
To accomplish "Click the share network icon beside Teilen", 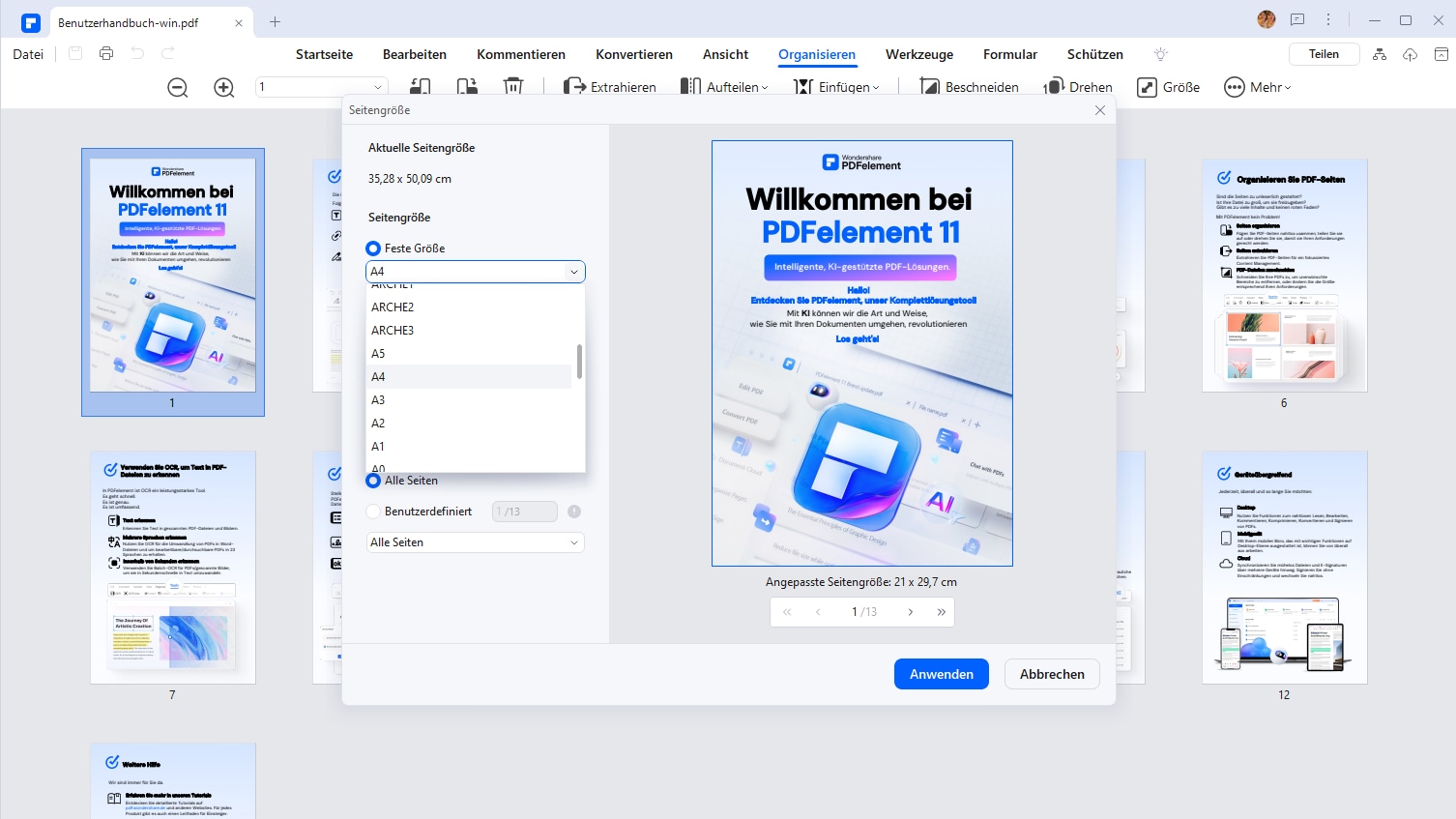I will coord(1380,54).
